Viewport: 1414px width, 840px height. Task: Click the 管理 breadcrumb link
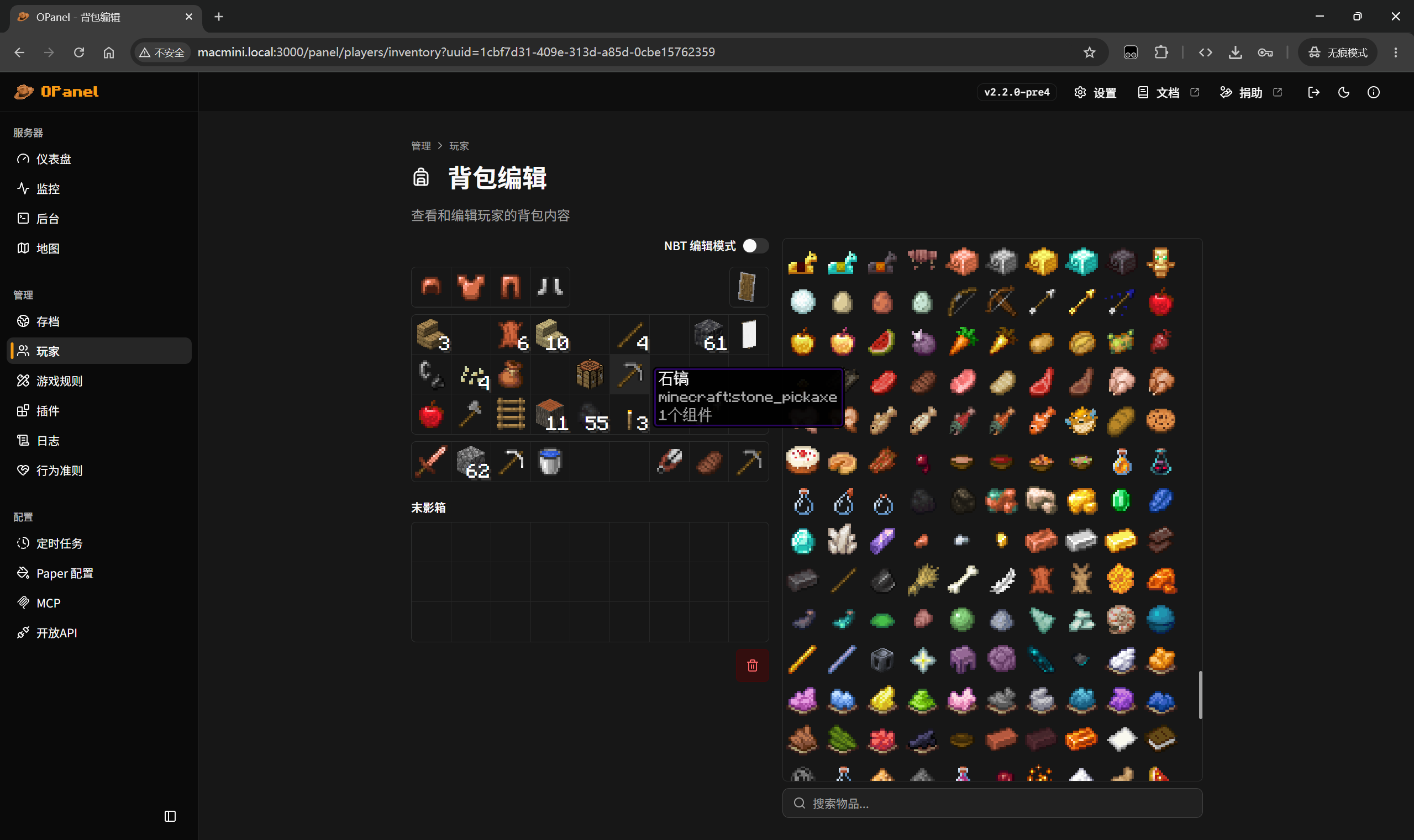tap(420, 146)
